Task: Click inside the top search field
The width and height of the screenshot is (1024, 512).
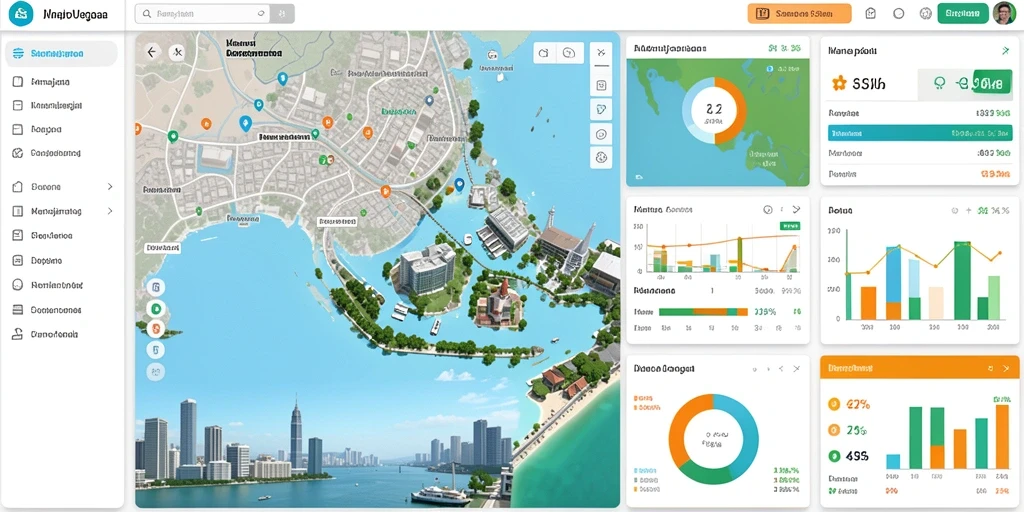Action: tap(202, 13)
